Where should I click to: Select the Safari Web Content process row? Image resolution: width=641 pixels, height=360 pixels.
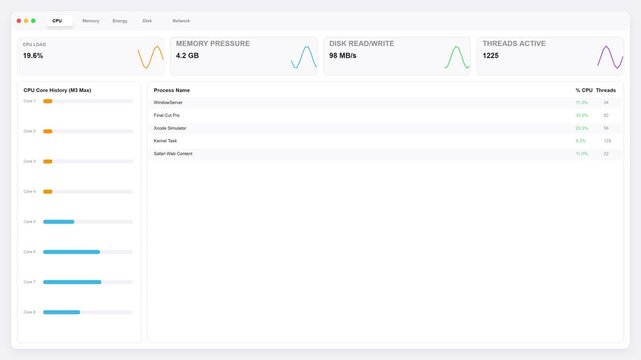pyautogui.click(x=385, y=154)
